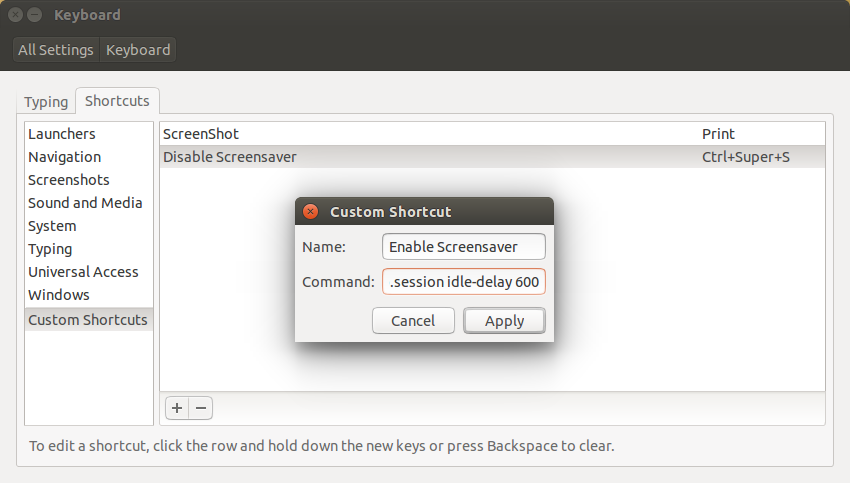Focus the Name field with Enable Screensaver

pyautogui.click(x=463, y=247)
